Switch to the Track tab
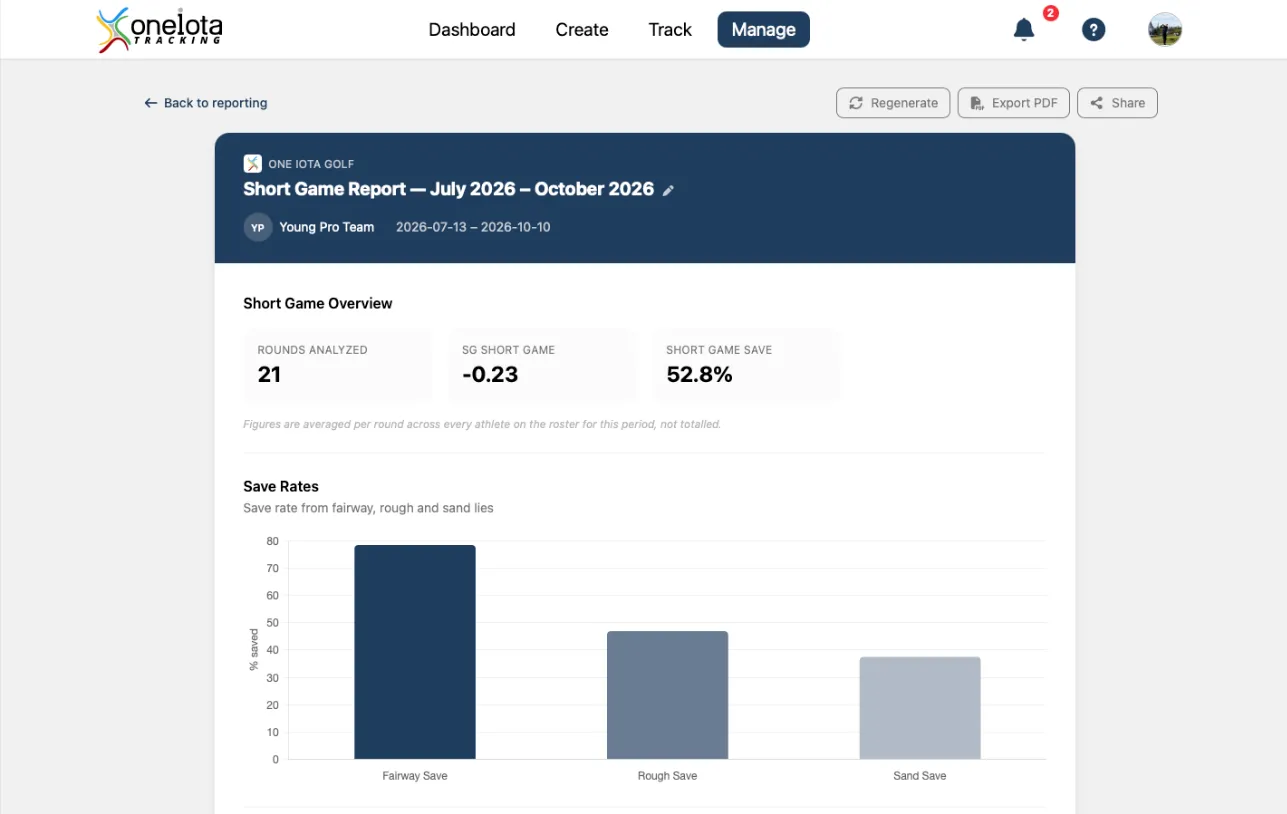 pos(670,30)
